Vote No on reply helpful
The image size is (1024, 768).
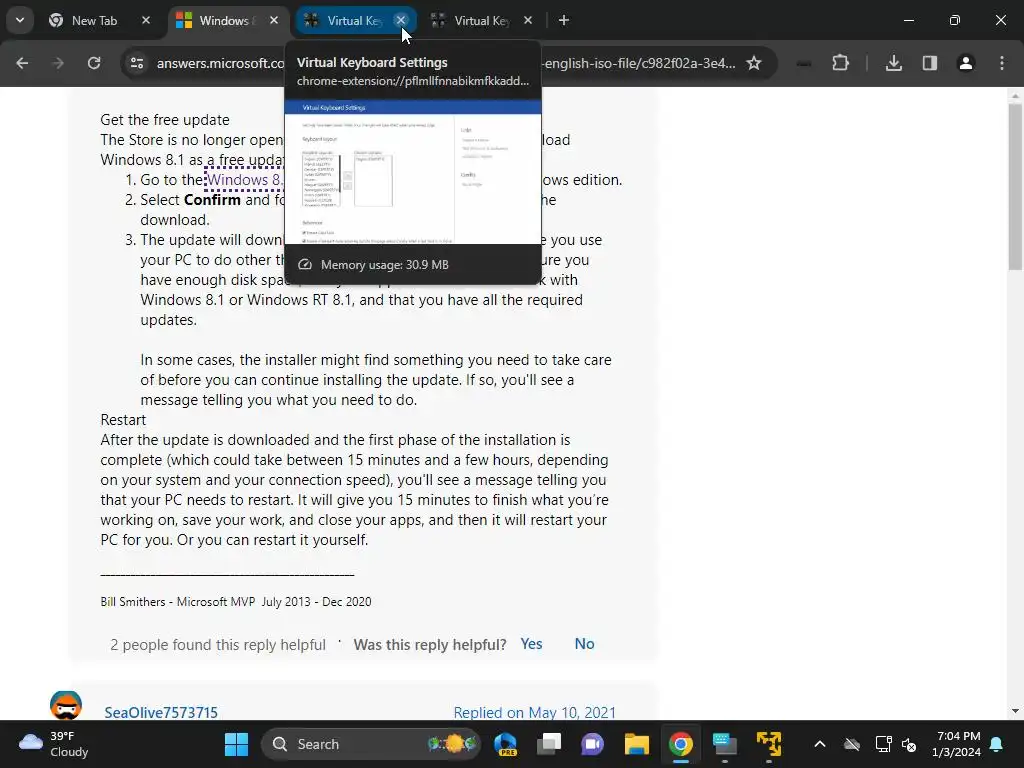click(x=584, y=644)
